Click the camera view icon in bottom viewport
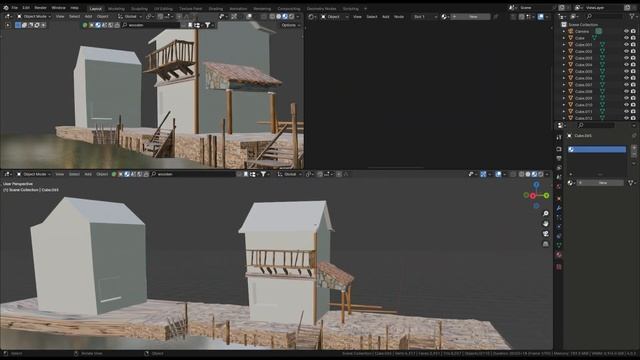Screen dimensions: 640x360 pyautogui.click(x=546, y=234)
